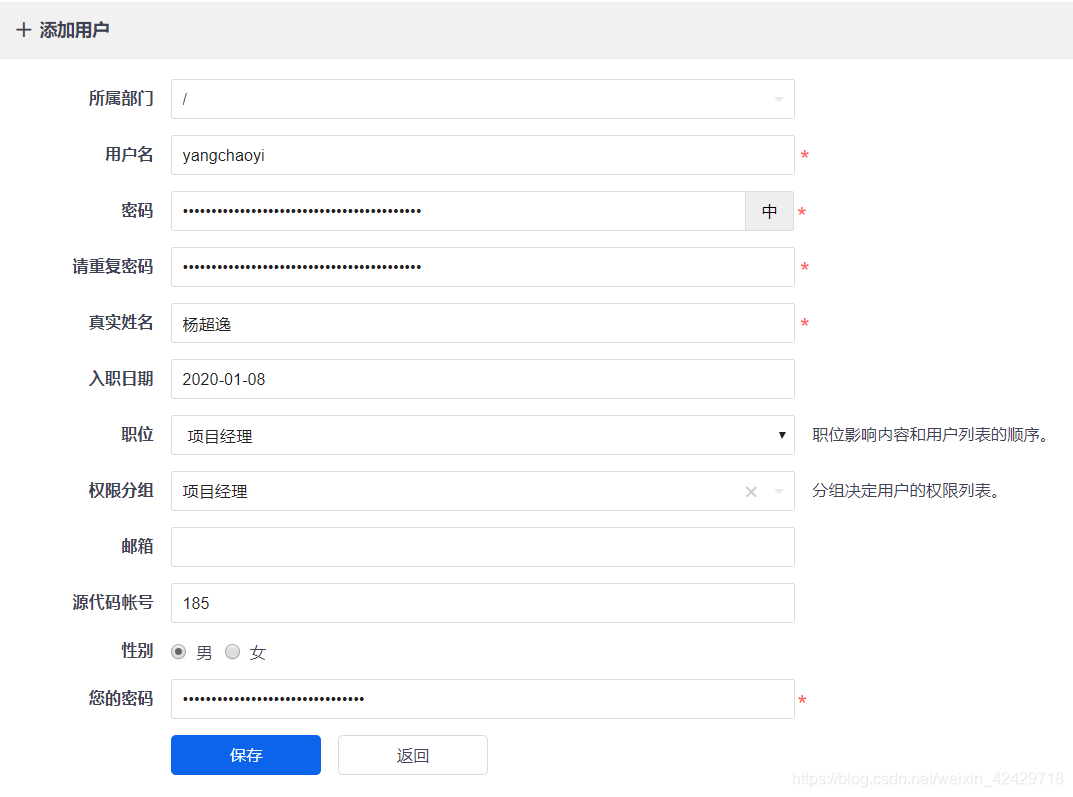Focus the 源代码帐号 field containing 185

[x=482, y=603]
